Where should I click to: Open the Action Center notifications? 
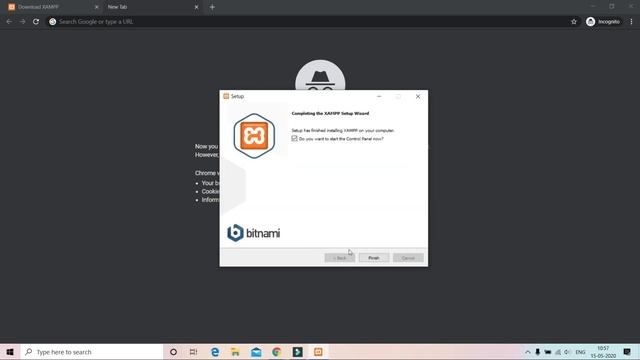coord(627,352)
